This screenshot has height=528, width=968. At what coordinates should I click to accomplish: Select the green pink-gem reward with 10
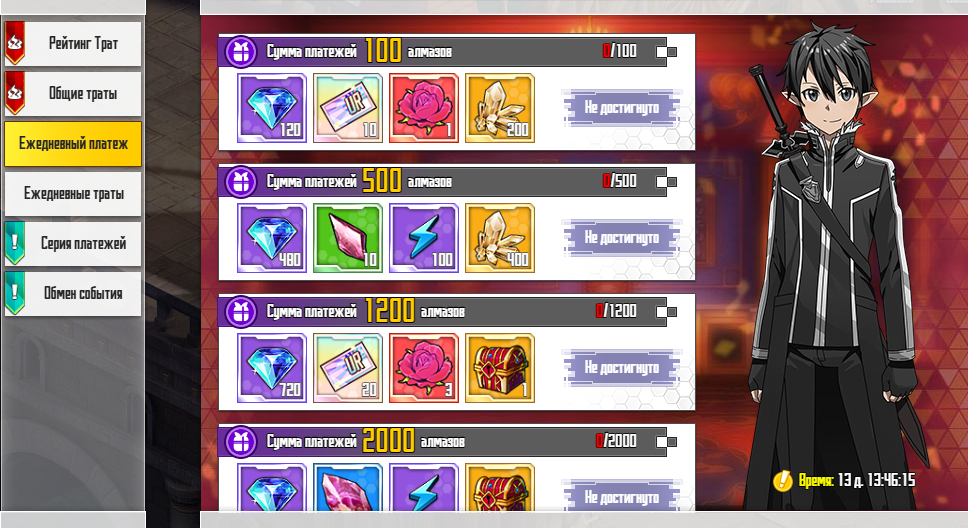[x=348, y=238]
